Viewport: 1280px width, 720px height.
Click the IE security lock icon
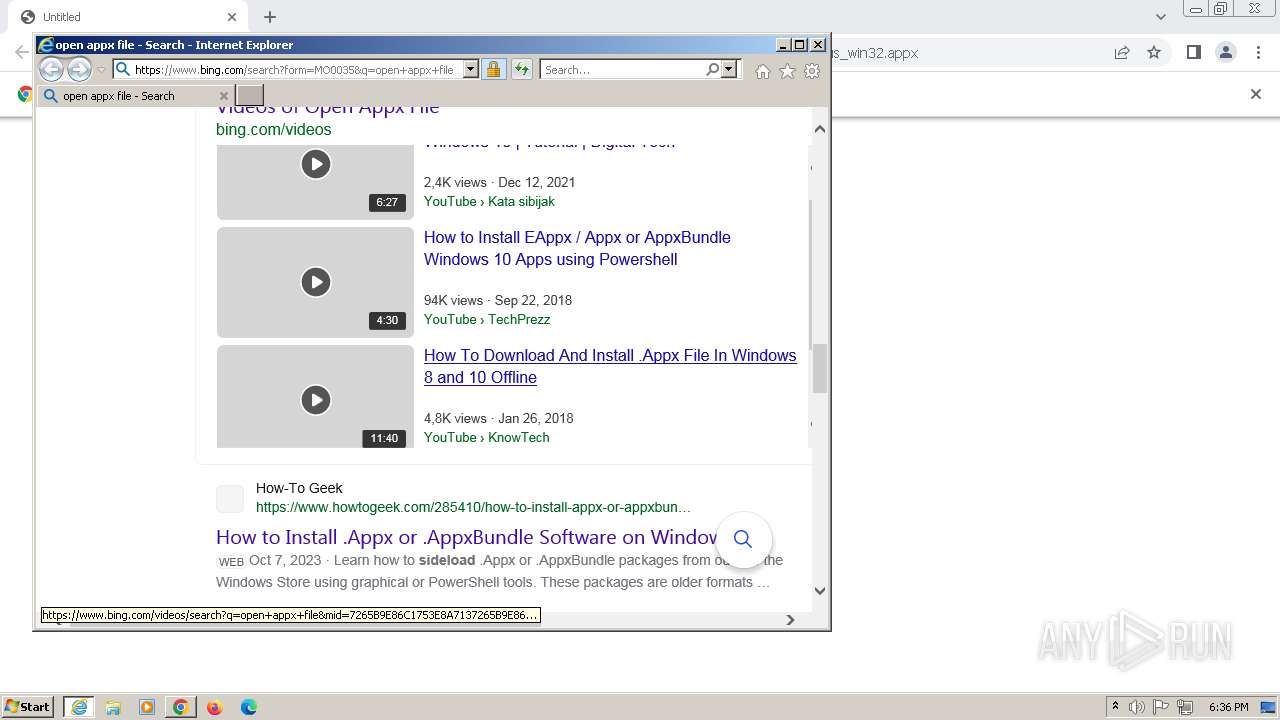click(493, 70)
